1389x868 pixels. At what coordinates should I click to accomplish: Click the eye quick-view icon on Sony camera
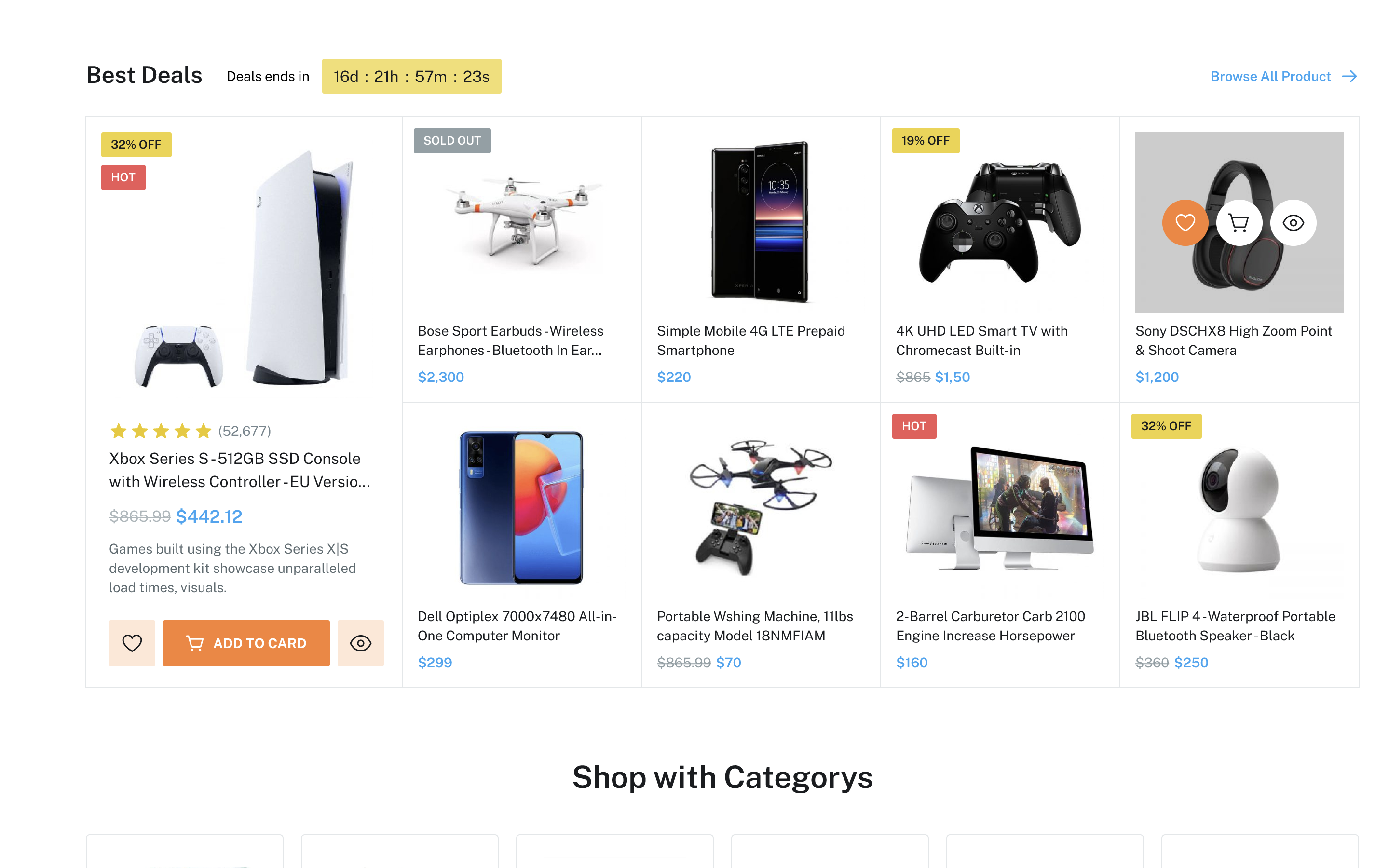pos(1293,223)
